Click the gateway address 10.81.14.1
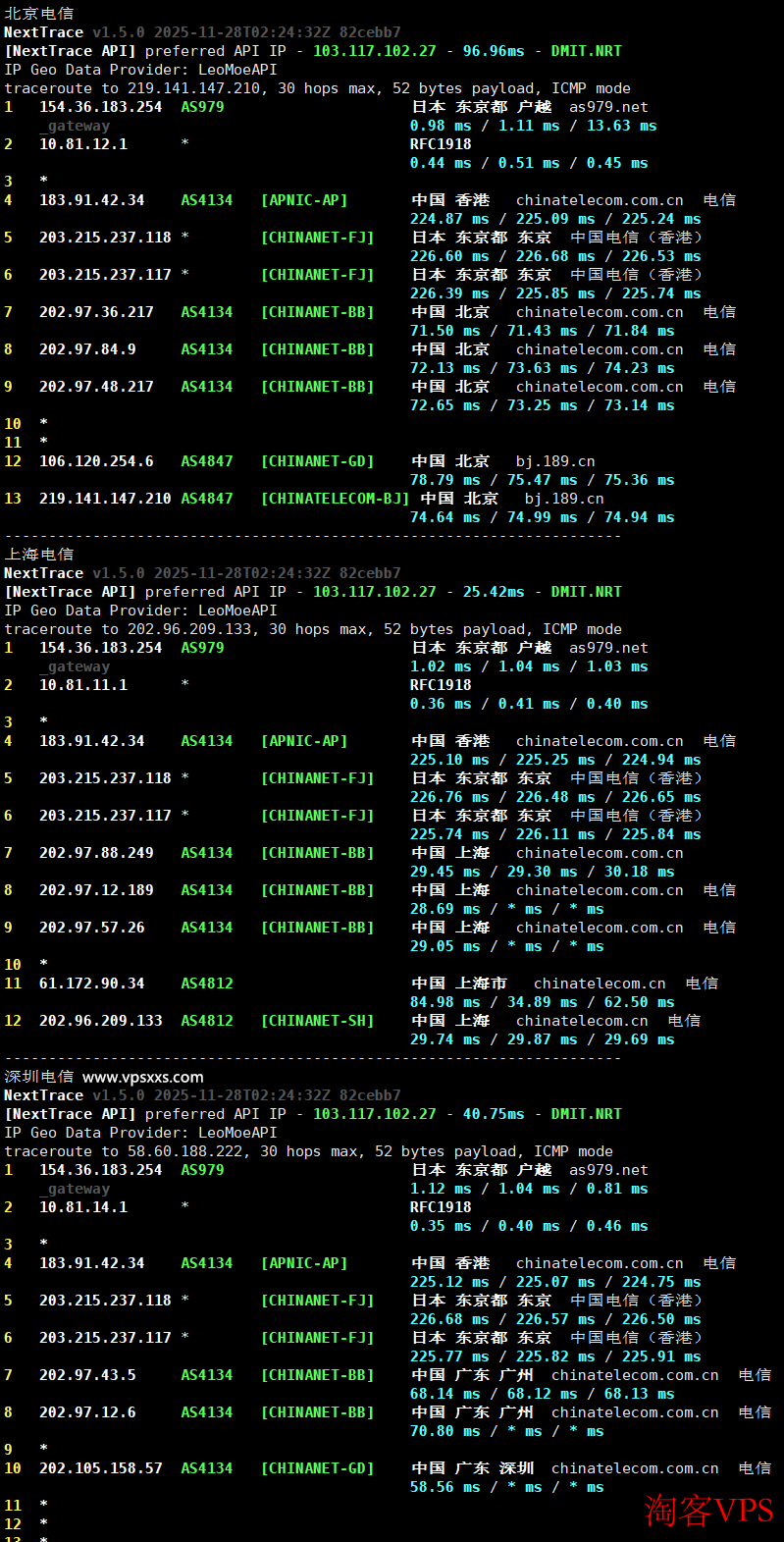The width and height of the screenshot is (784, 1542). (83, 1207)
